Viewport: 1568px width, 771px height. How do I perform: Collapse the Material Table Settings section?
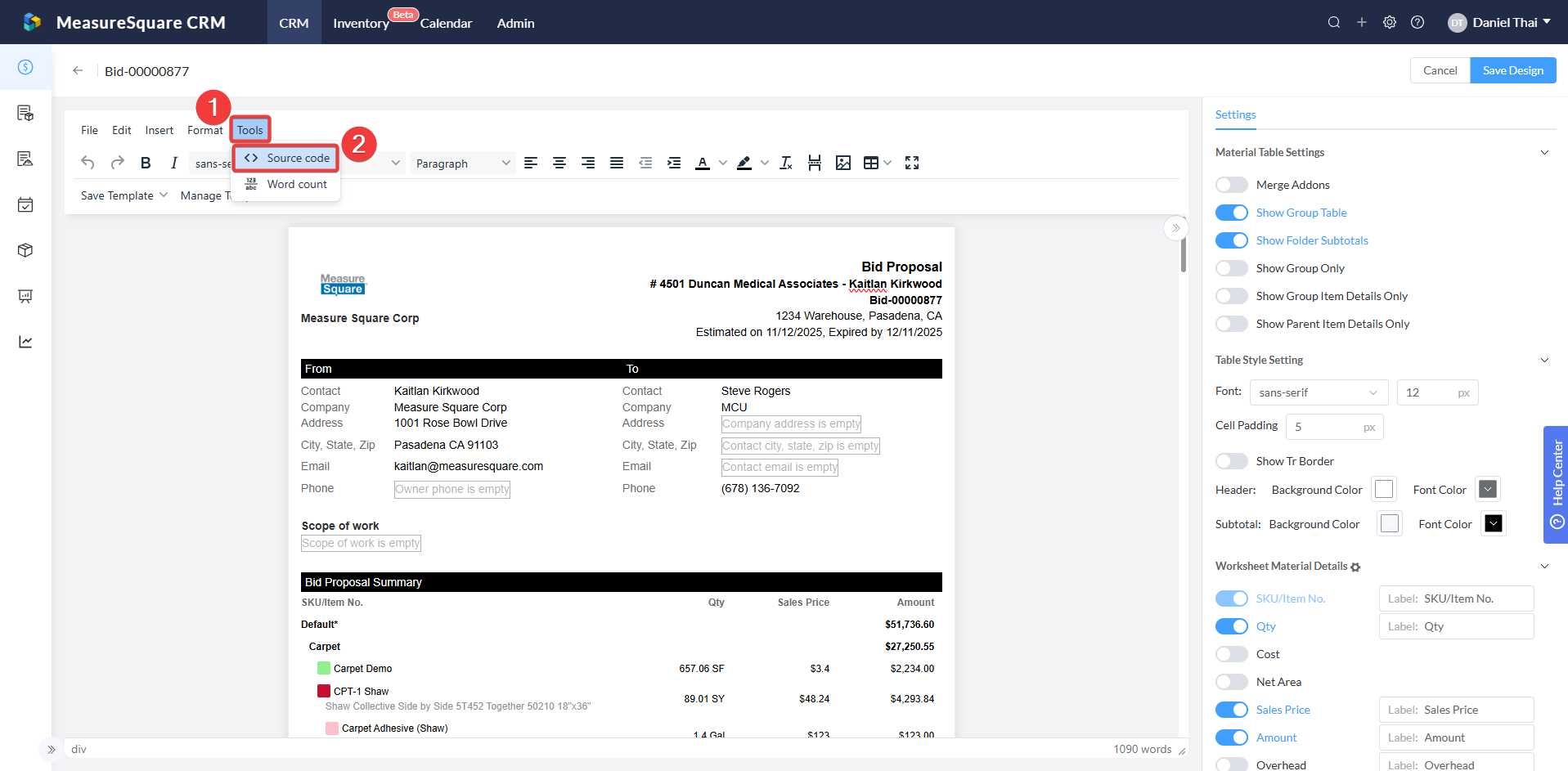[x=1544, y=152]
